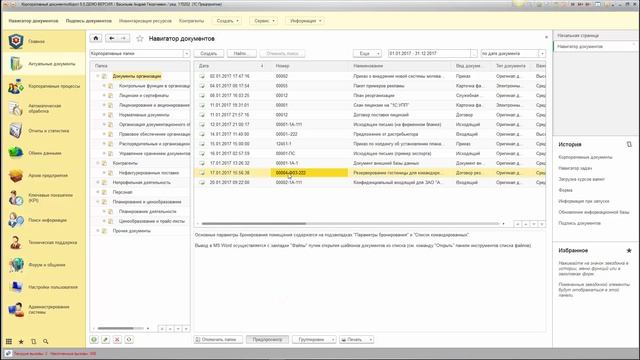Select Подпись документов top menu item
This screenshot has width=640, height=360.
tap(89, 21)
